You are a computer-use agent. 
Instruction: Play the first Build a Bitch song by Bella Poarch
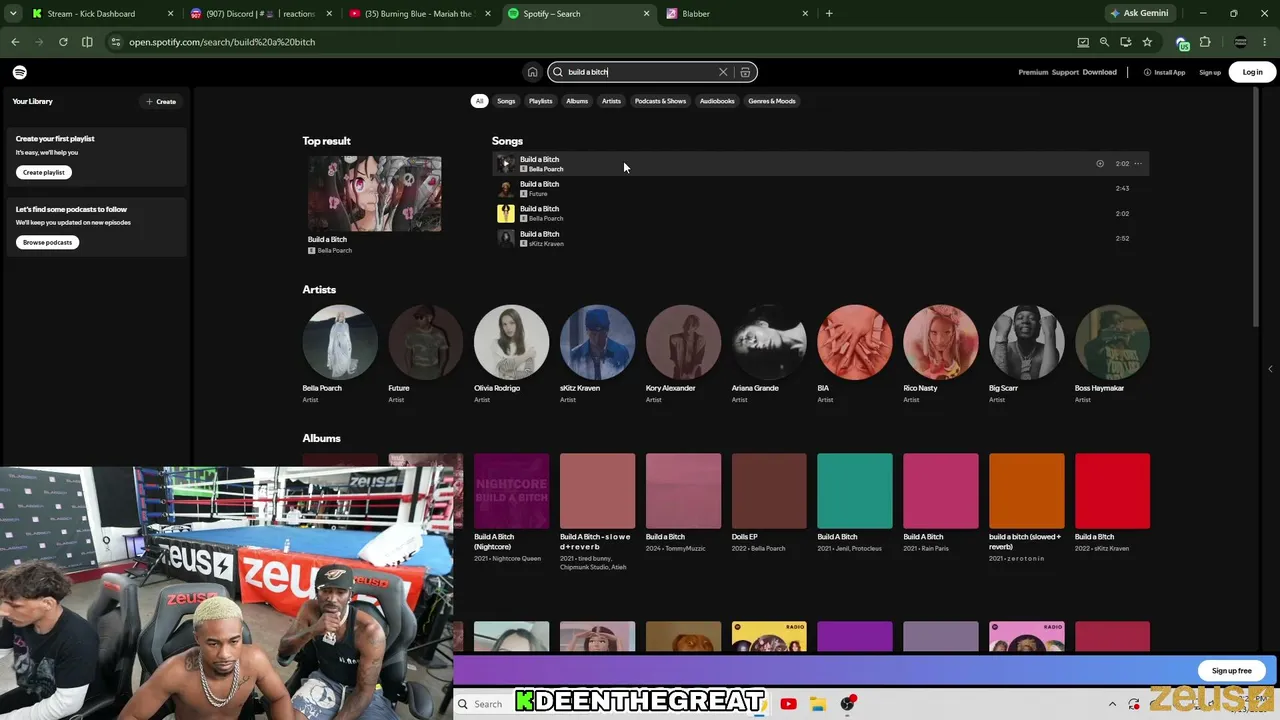(x=506, y=164)
